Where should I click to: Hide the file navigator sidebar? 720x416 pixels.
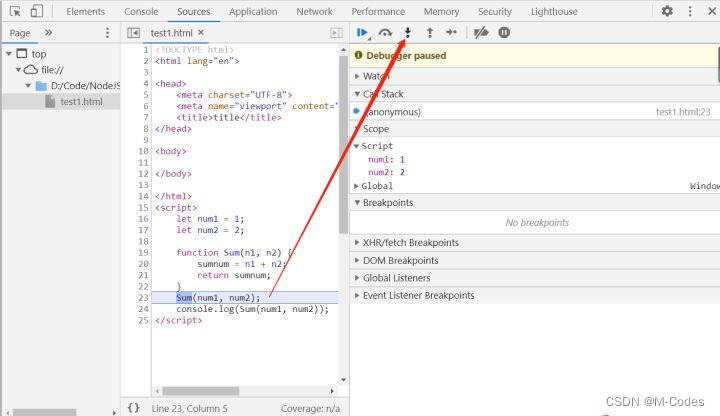pyautogui.click(x=134, y=33)
